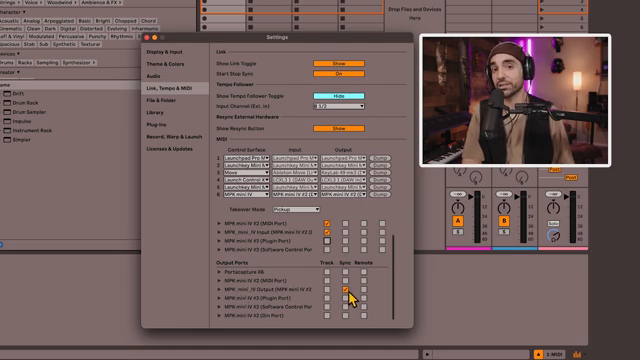This screenshot has width=640, height=360.
Task: Enable Track for Portacapture X6 output
Action: coord(327,272)
